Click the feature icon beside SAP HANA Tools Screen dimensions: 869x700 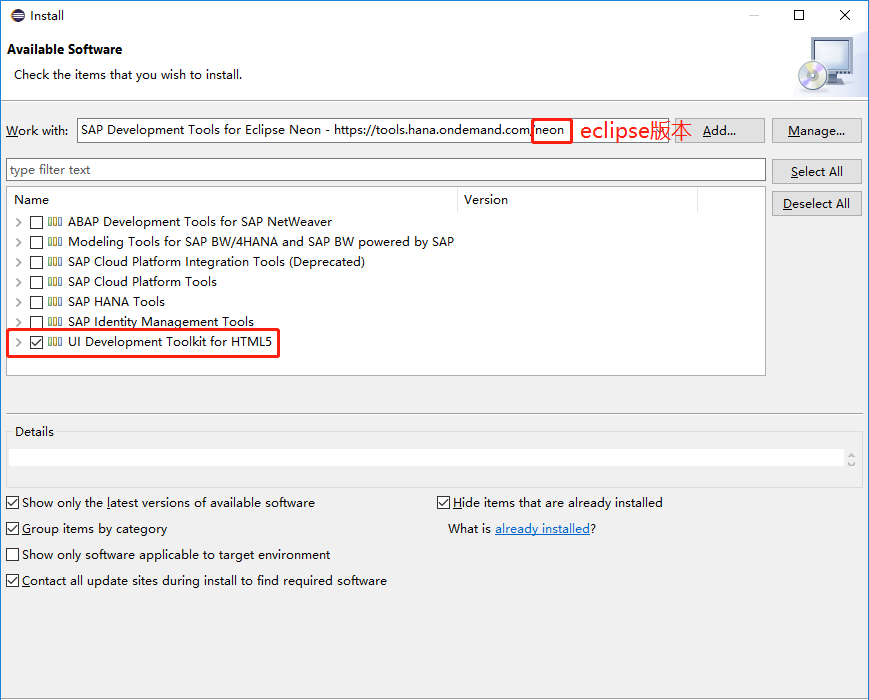[57, 301]
